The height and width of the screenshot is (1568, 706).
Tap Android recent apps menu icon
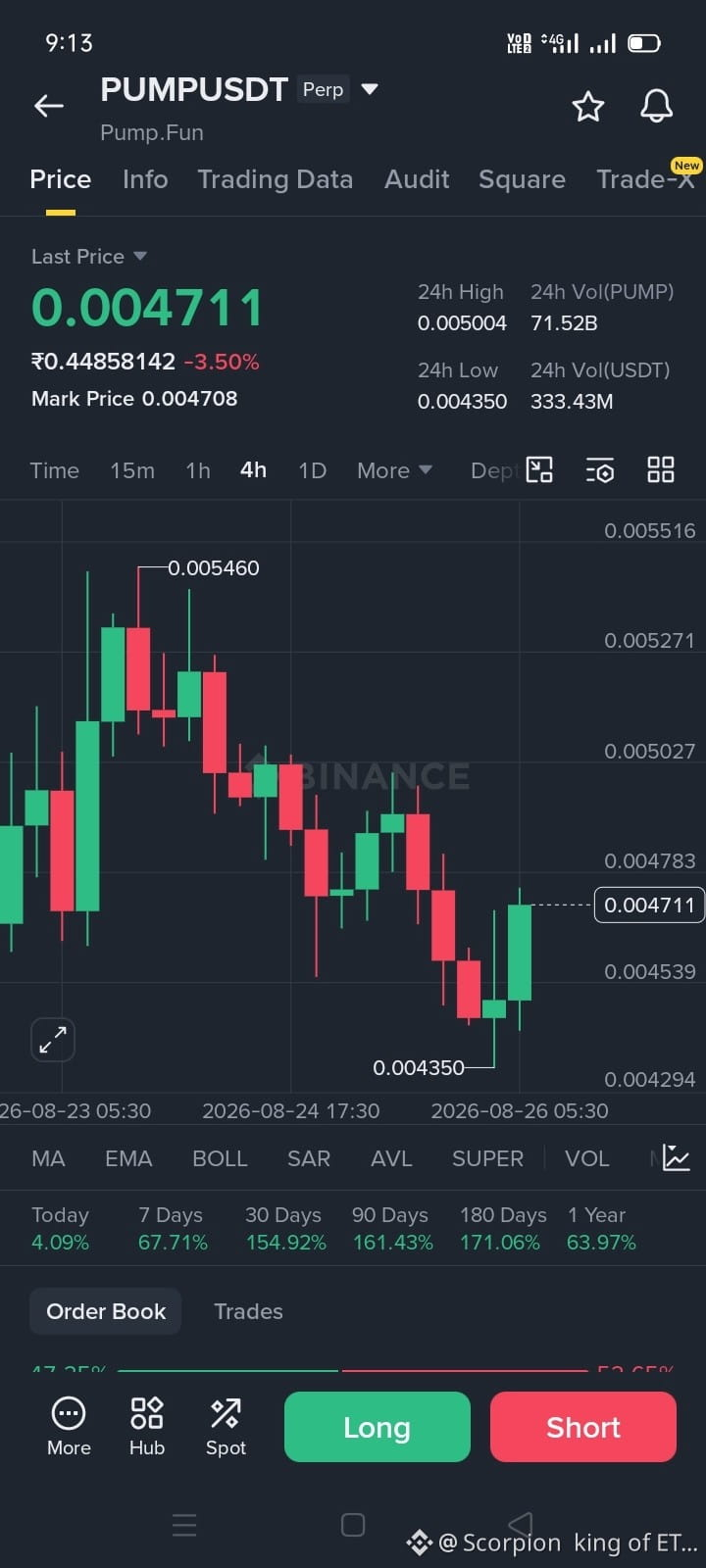click(x=184, y=1525)
